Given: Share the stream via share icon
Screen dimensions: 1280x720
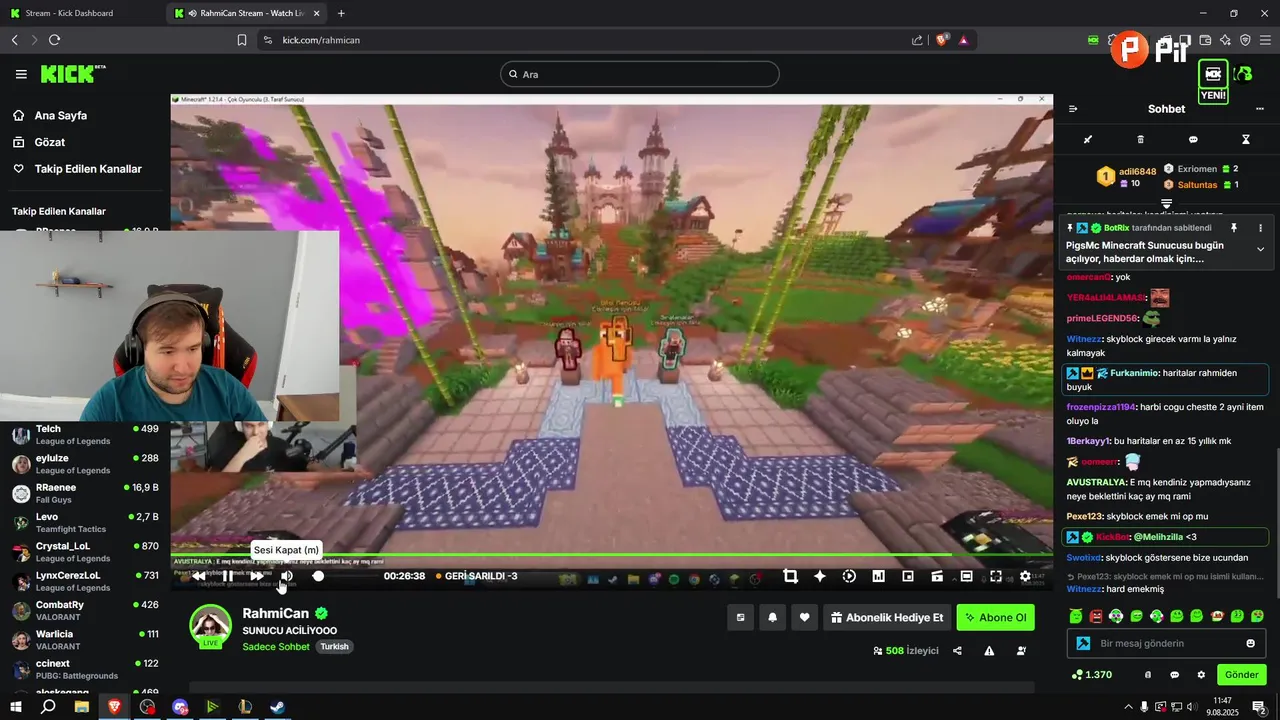Looking at the screenshot, I should (957, 651).
